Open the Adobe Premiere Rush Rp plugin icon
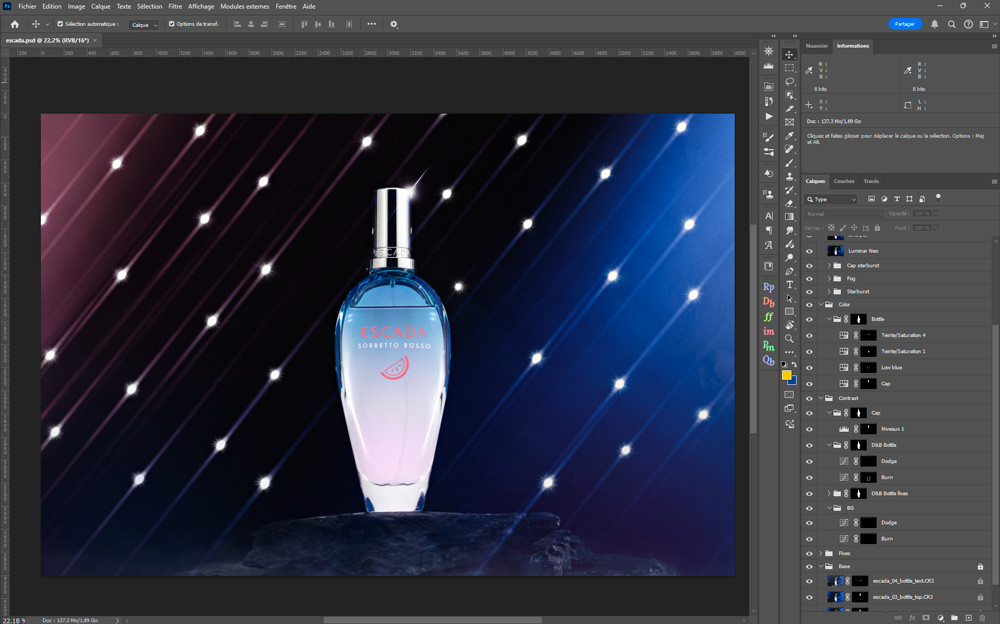Image resolution: width=1000 pixels, height=624 pixels. [768, 287]
